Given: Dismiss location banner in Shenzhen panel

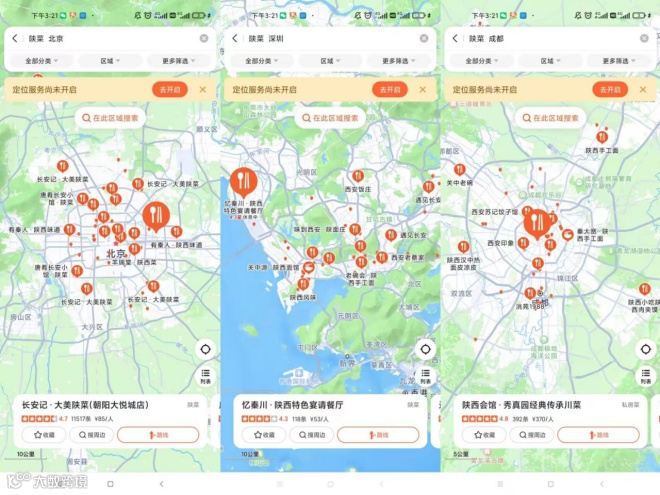Looking at the screenshot, I should [x=423, y=90].
